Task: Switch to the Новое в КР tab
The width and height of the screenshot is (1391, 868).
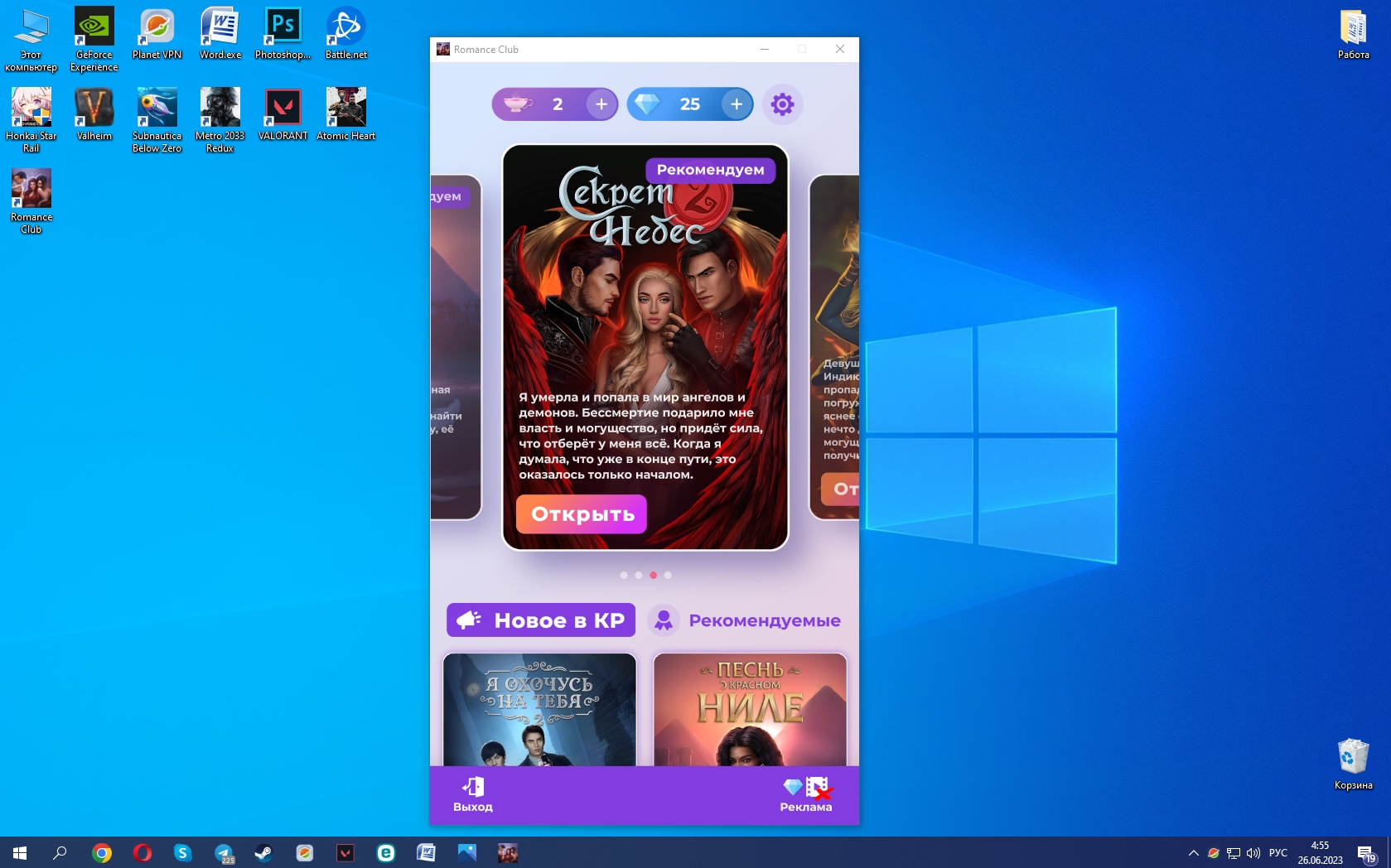Action: tap(541, 620)
